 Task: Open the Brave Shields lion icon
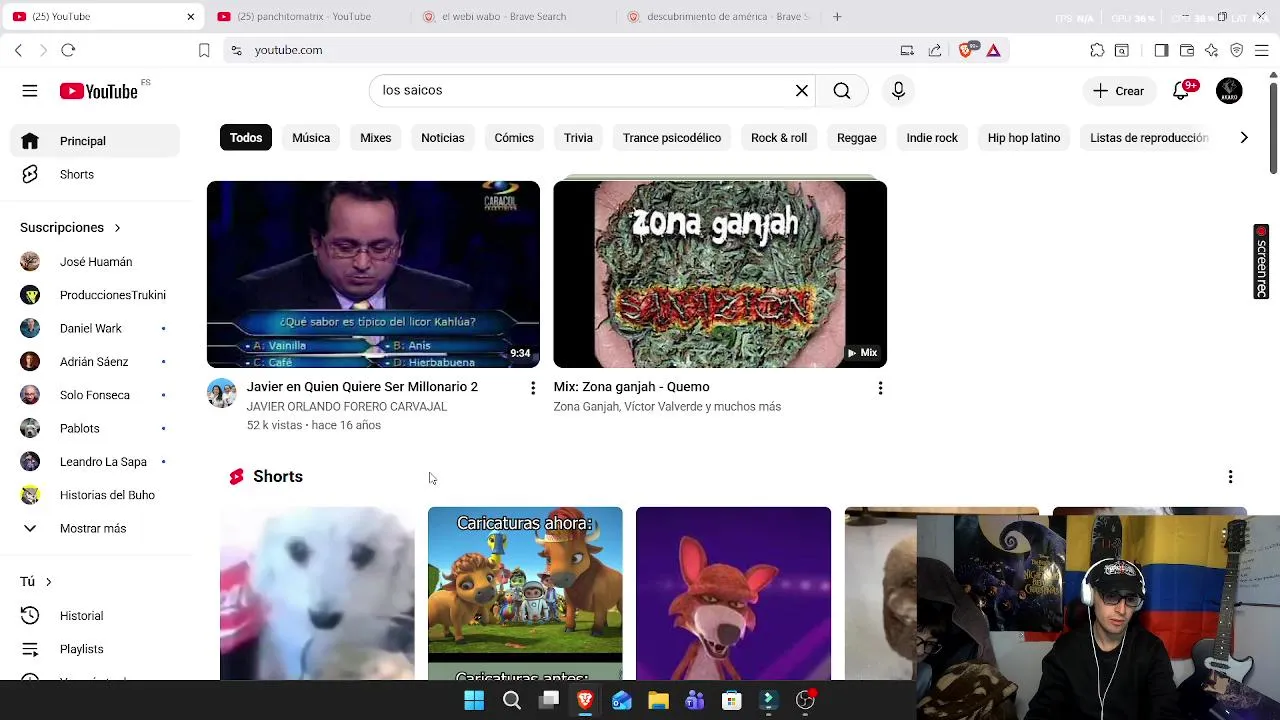click(x=966, y=50)
